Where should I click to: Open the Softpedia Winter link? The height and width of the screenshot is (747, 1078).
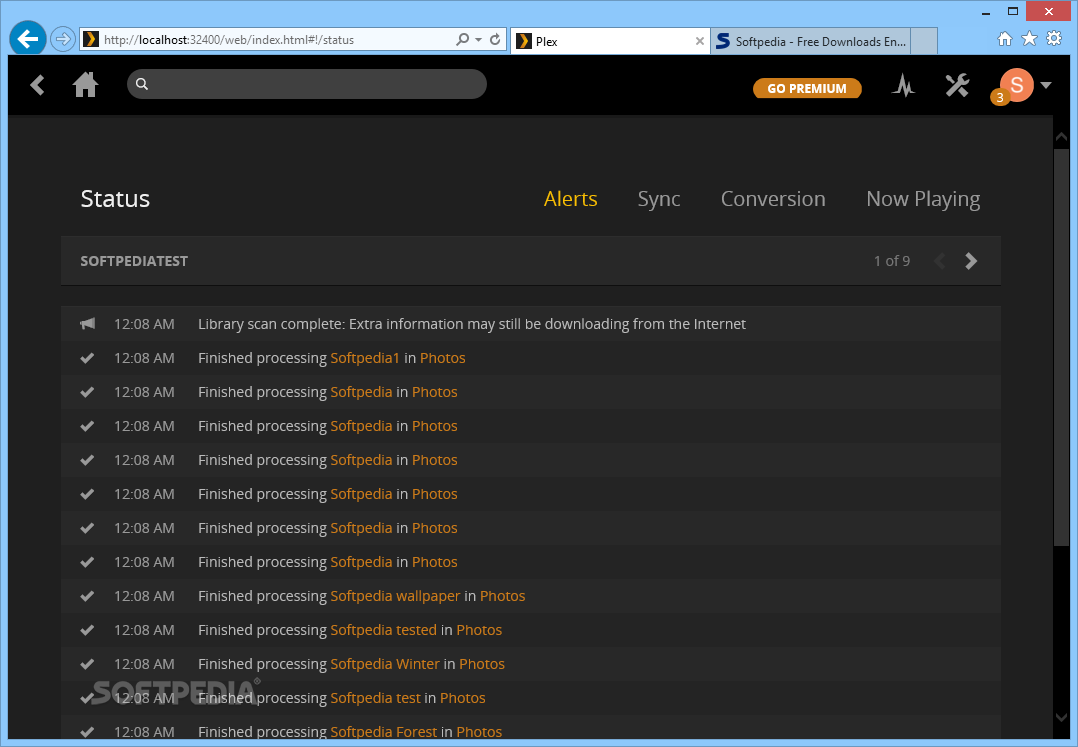tap(385, 664)
